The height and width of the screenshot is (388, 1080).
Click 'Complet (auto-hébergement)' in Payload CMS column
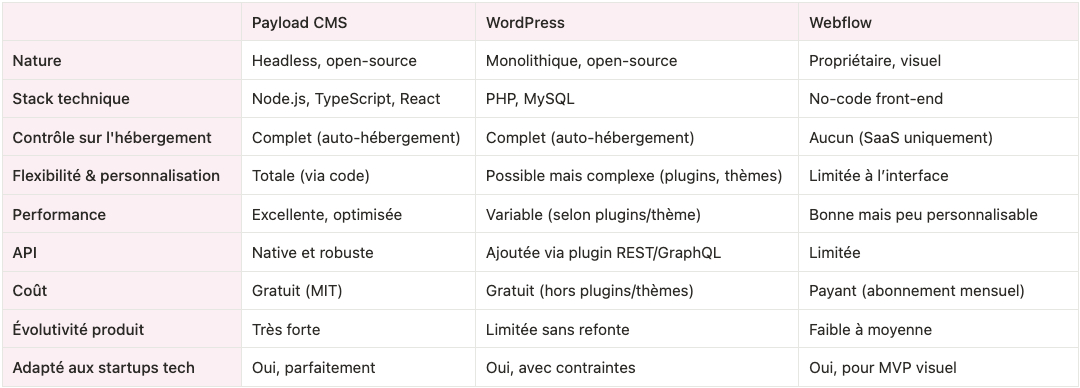tap(358, 137)
